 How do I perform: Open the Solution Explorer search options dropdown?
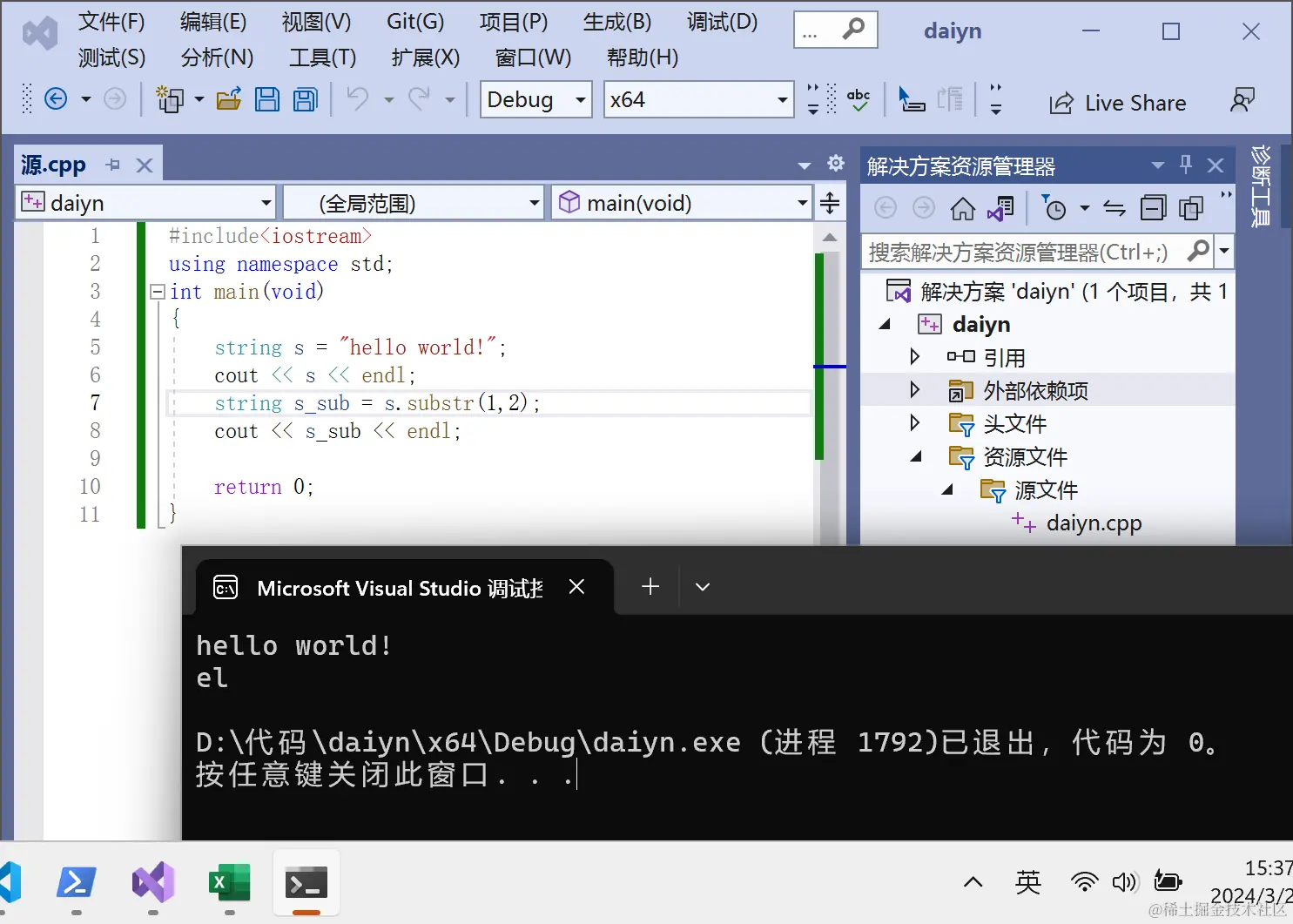click(x=1224, y=252)
